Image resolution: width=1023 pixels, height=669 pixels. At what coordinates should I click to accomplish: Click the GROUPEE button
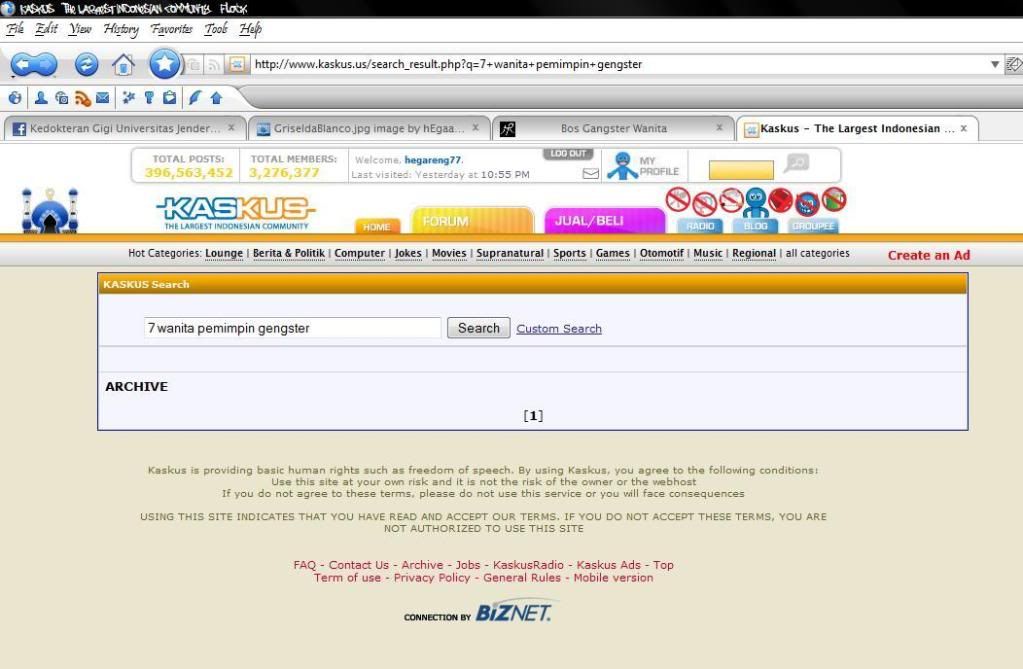(813, 226)
